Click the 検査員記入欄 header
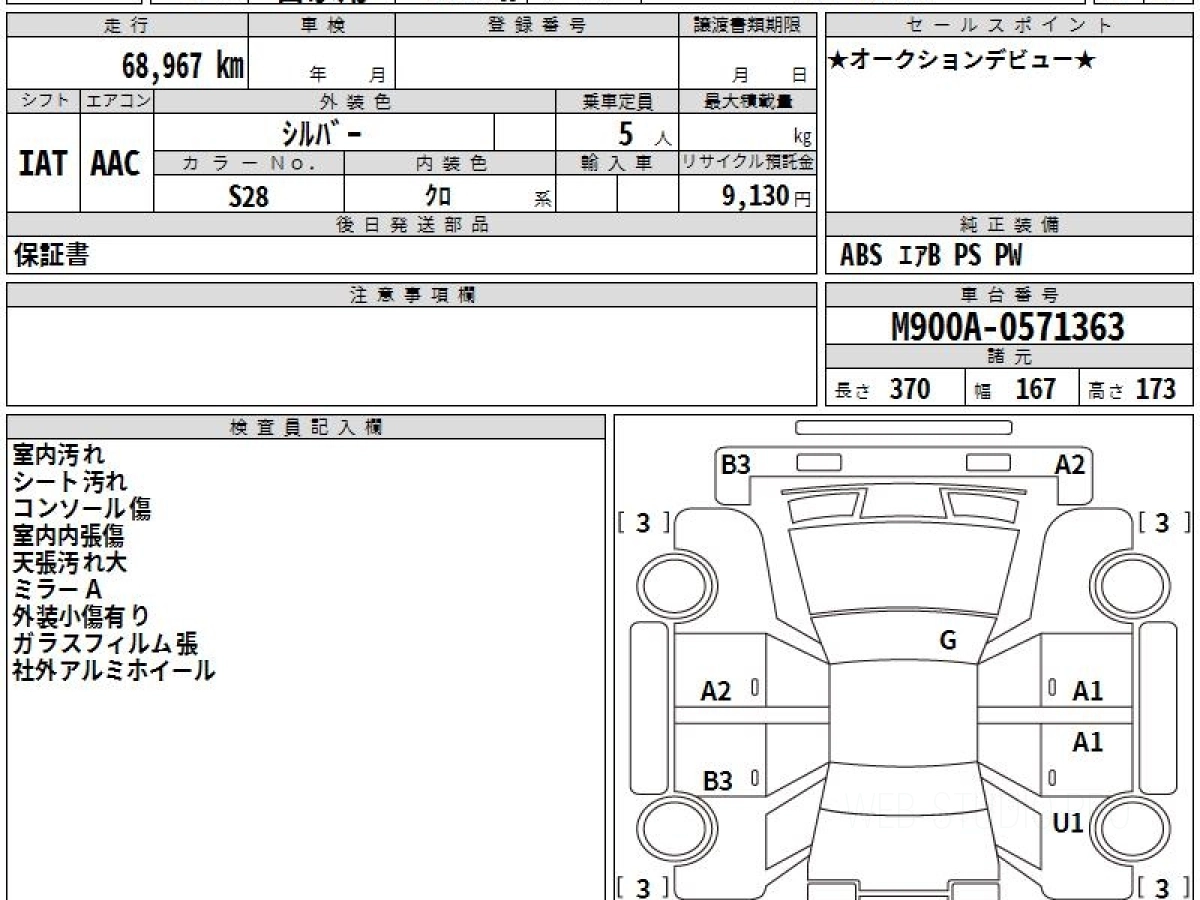This screenshot has width=1200, height=900. (x=306, y=427)
